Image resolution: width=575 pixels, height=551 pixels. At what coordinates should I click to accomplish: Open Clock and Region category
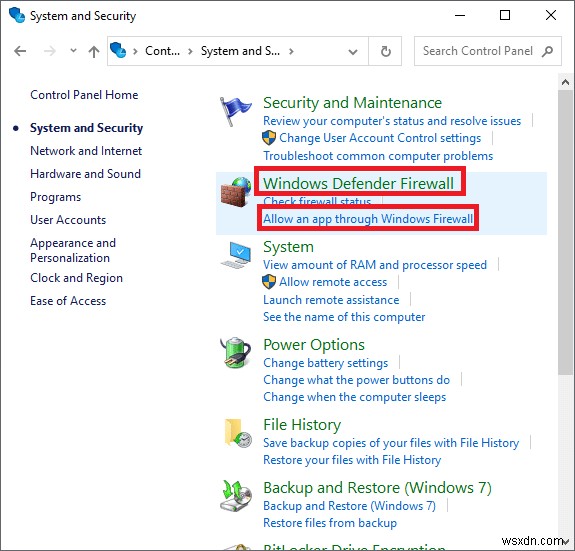coord(76,278)
